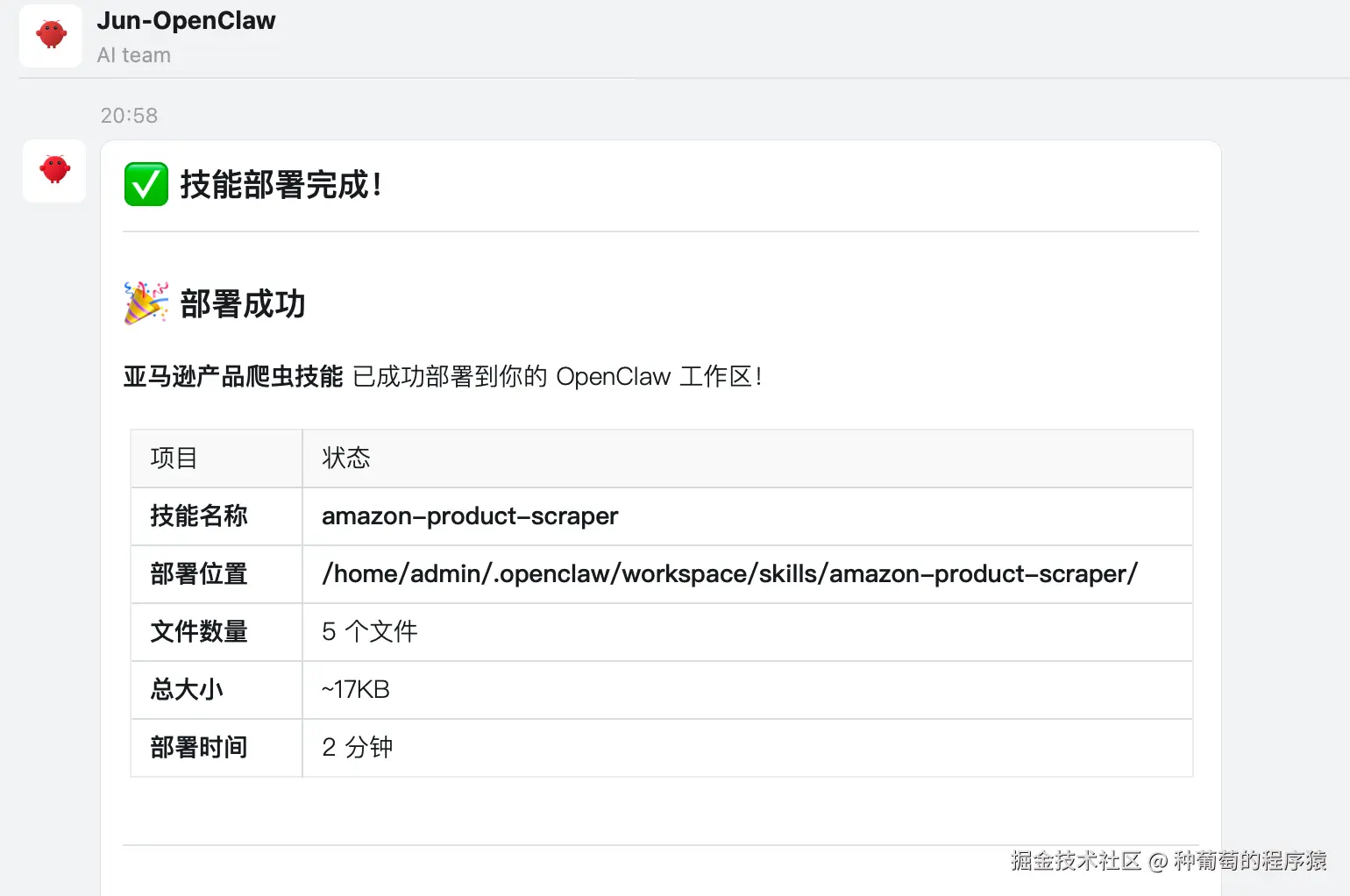
Task: Open the Jun-OpenClaw chat title
Action: [x=186, y=21]
